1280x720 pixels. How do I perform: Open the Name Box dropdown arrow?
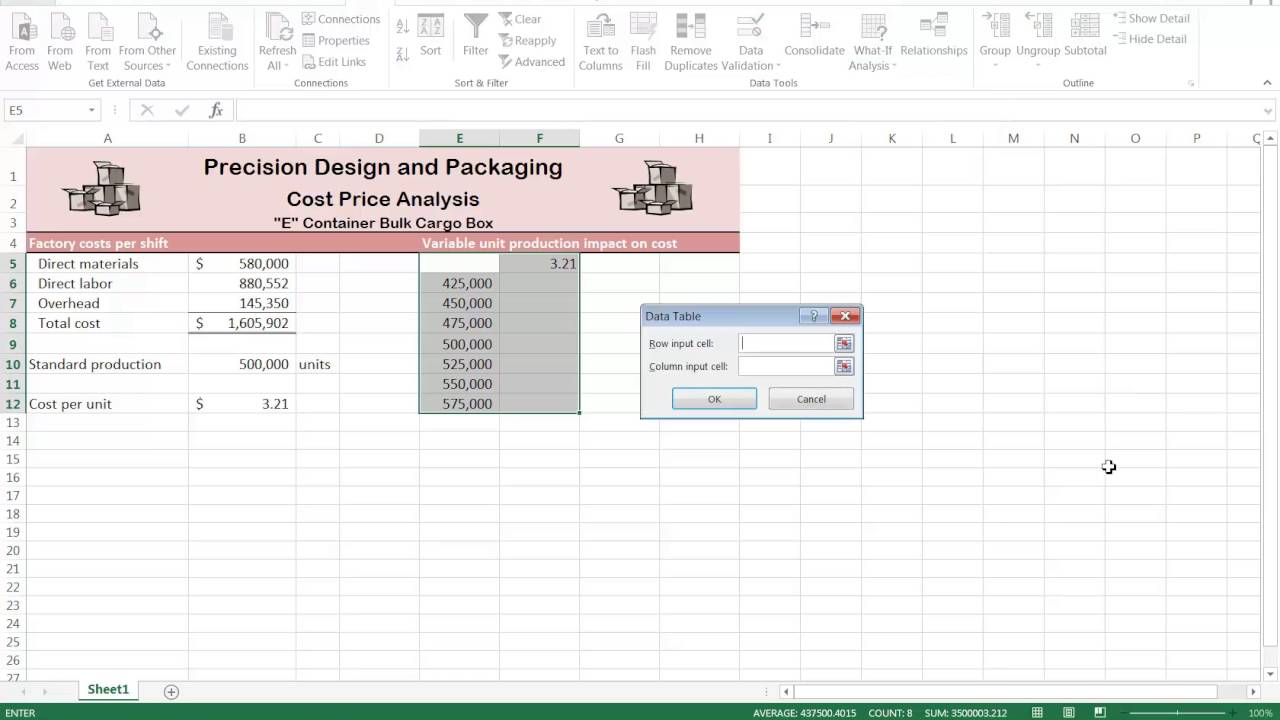(91, 110)
